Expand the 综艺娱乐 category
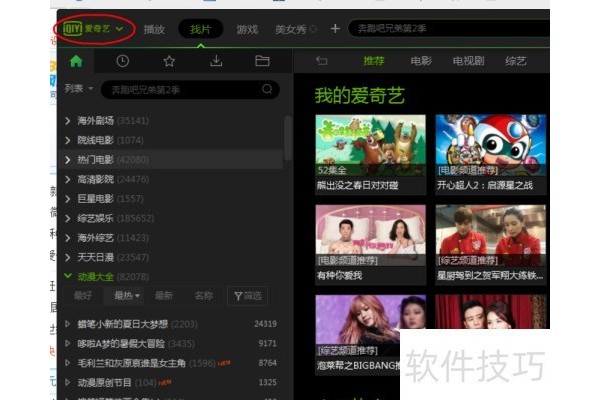The width and height of the screenshot is (600, 400). point(68,219)
